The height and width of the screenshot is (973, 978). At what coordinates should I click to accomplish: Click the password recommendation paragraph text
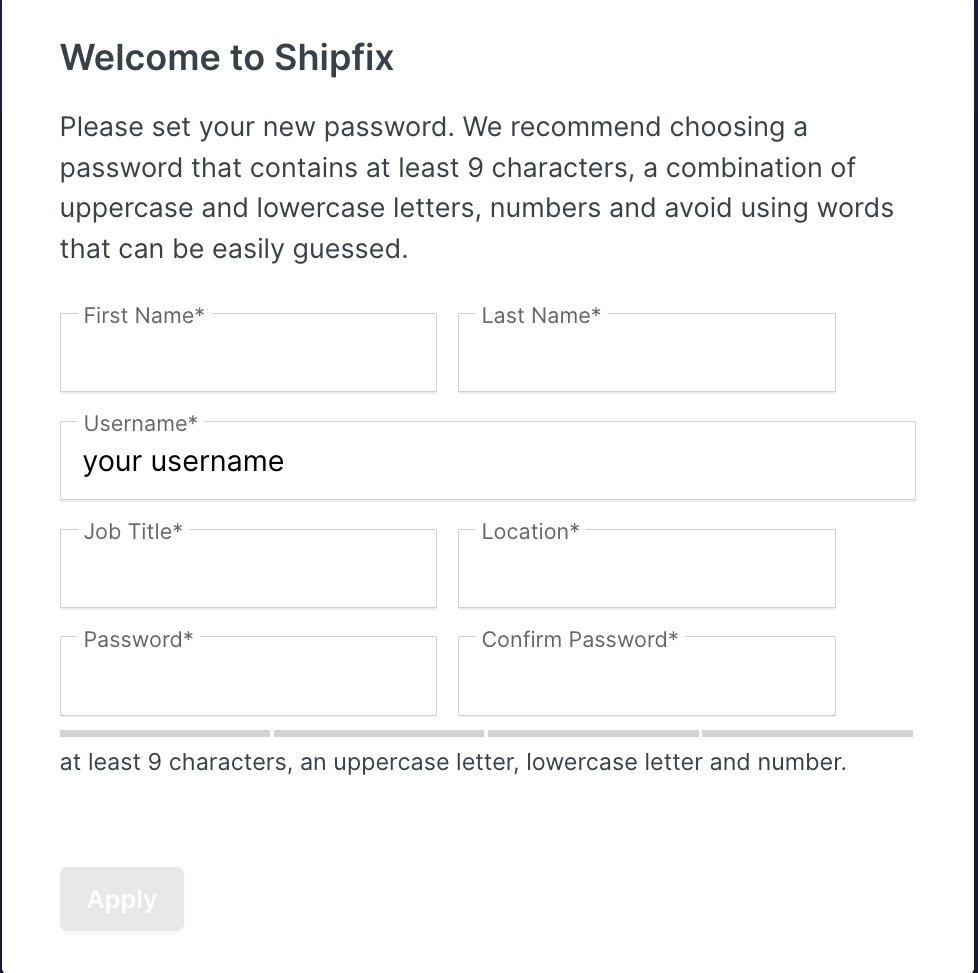476,188
